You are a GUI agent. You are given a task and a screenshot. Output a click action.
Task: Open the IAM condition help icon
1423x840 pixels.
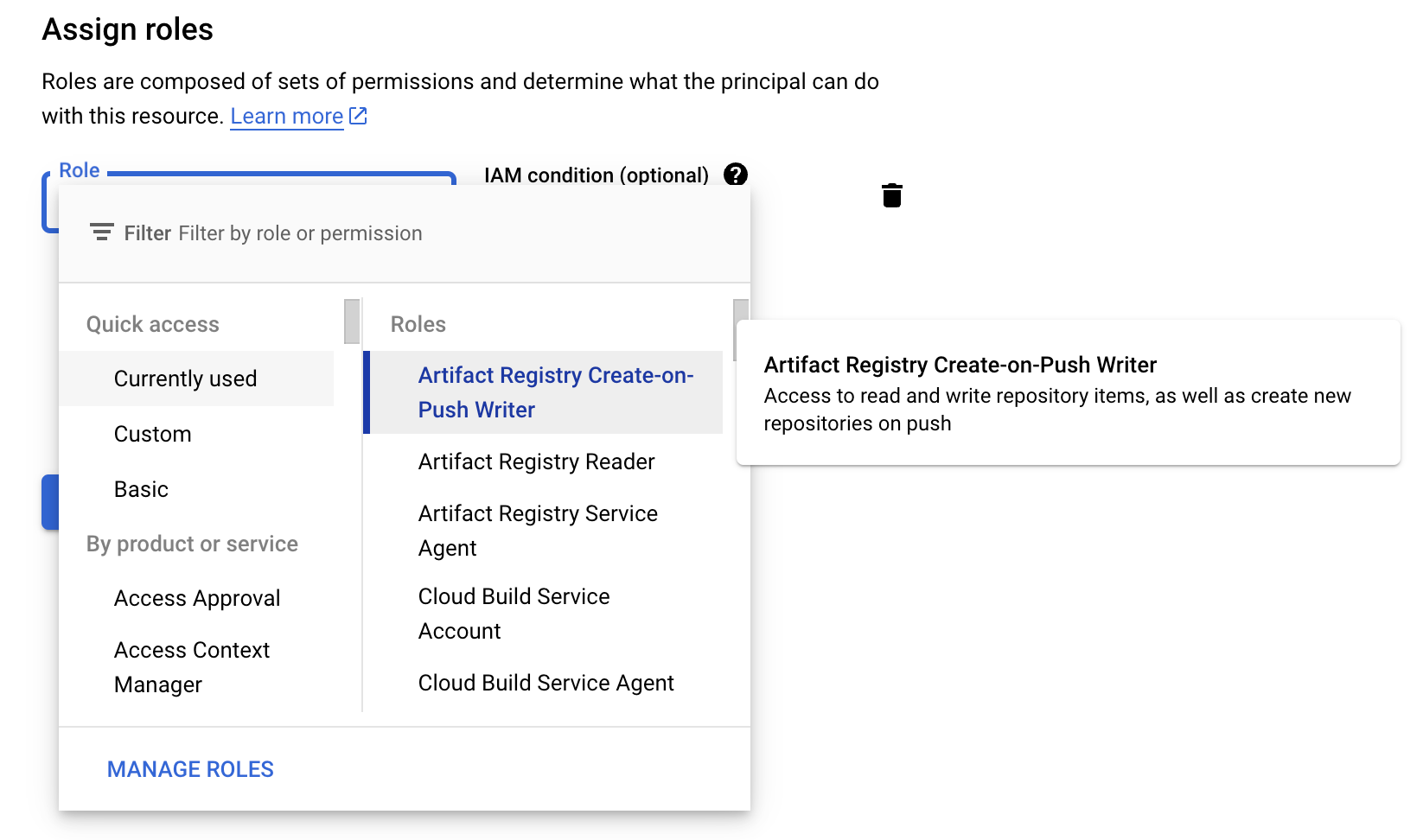tap(736, 175)
